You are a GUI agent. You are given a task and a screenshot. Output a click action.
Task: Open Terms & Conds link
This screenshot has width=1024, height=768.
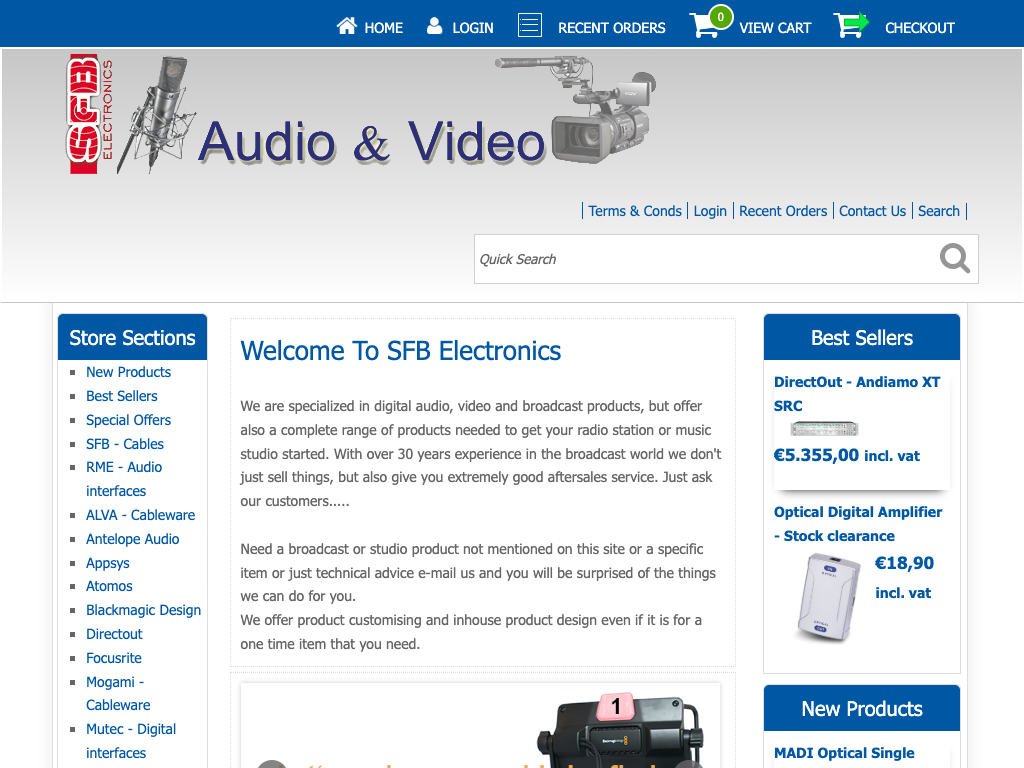635,211
